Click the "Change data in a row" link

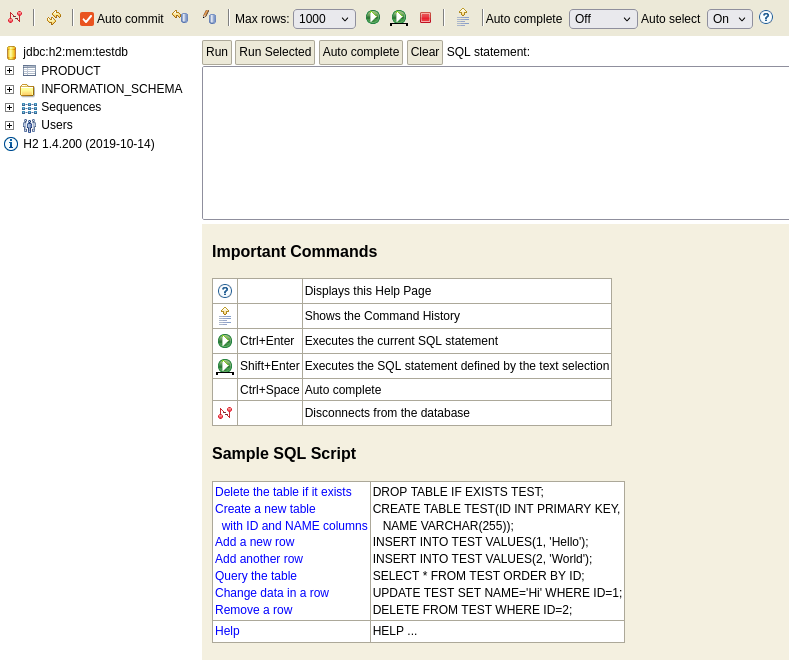272,593
